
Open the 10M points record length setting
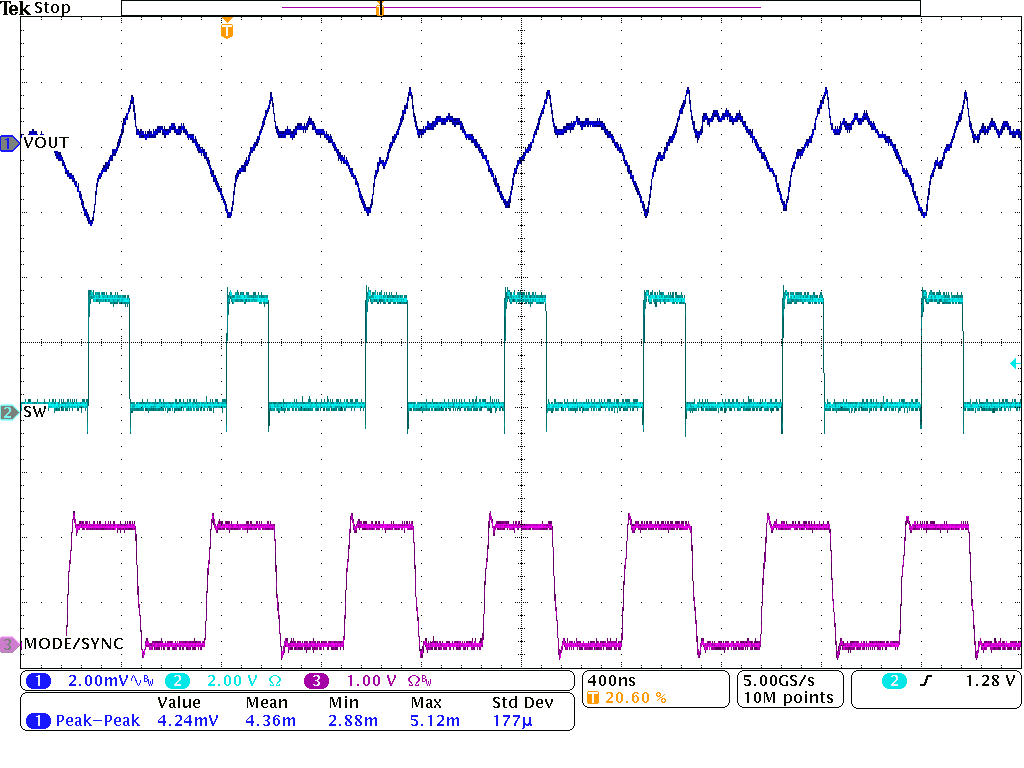point(787,698)
